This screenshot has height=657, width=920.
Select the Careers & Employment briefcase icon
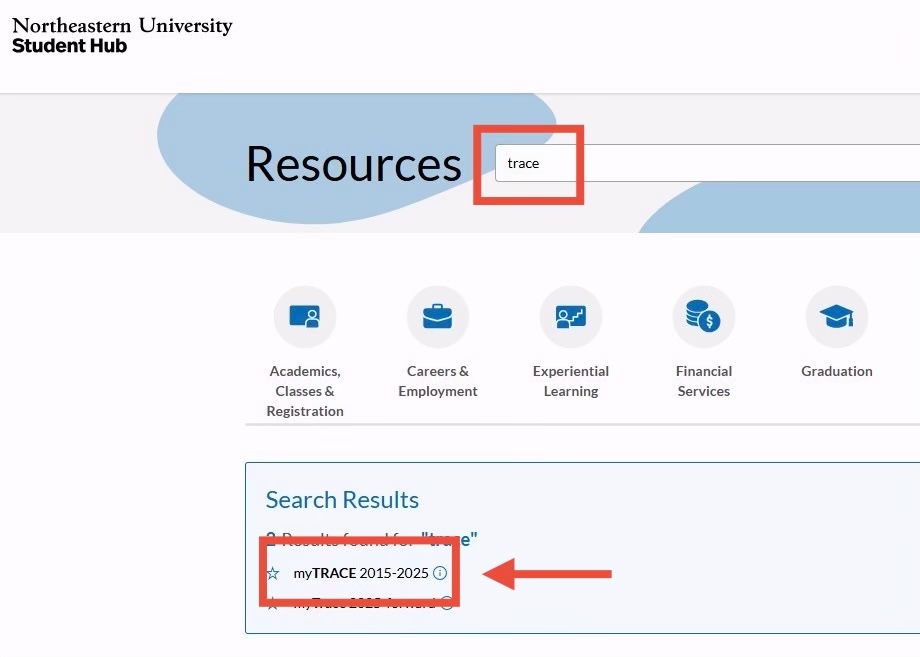(437, 317)
